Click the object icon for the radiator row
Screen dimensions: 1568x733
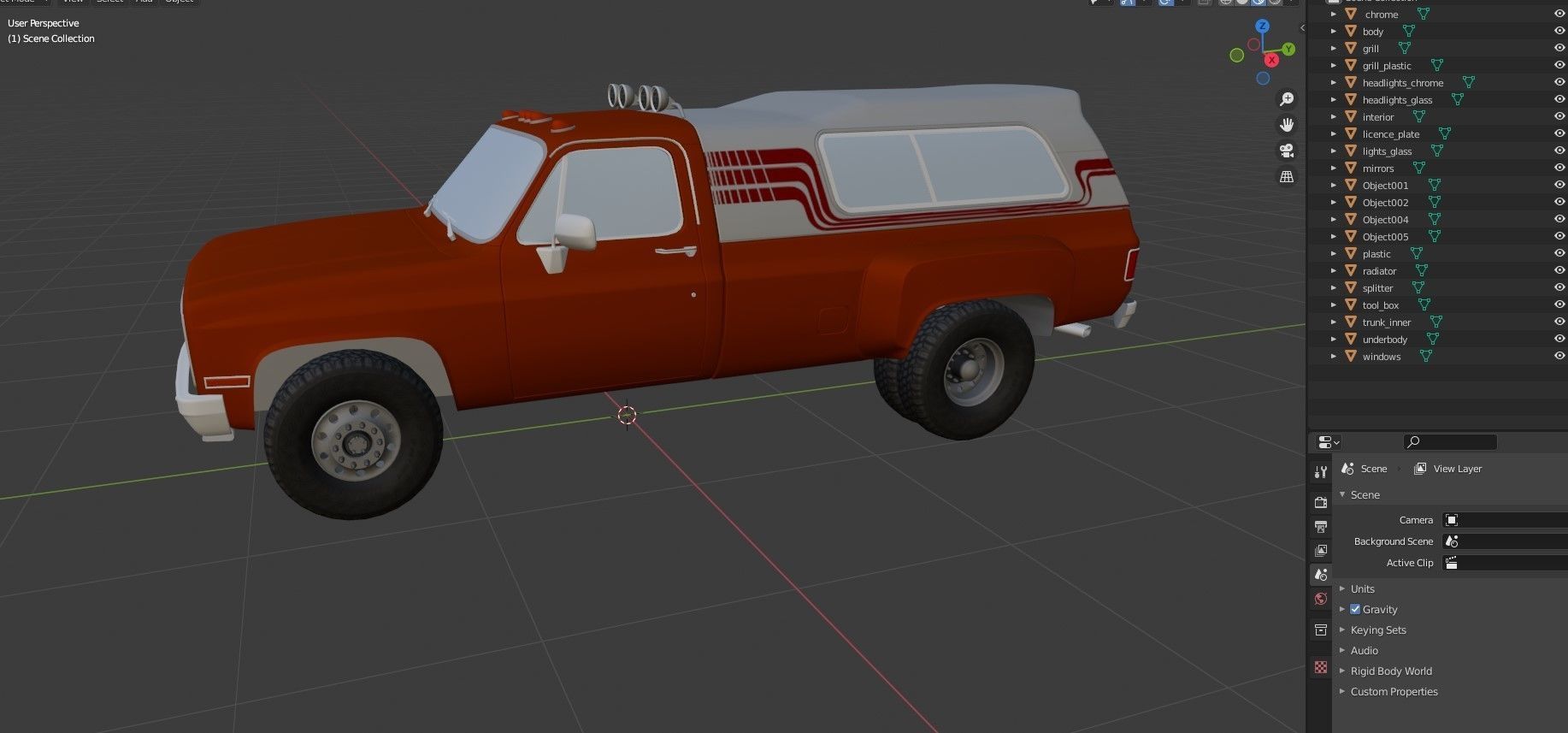click(x=1351, y=270)
